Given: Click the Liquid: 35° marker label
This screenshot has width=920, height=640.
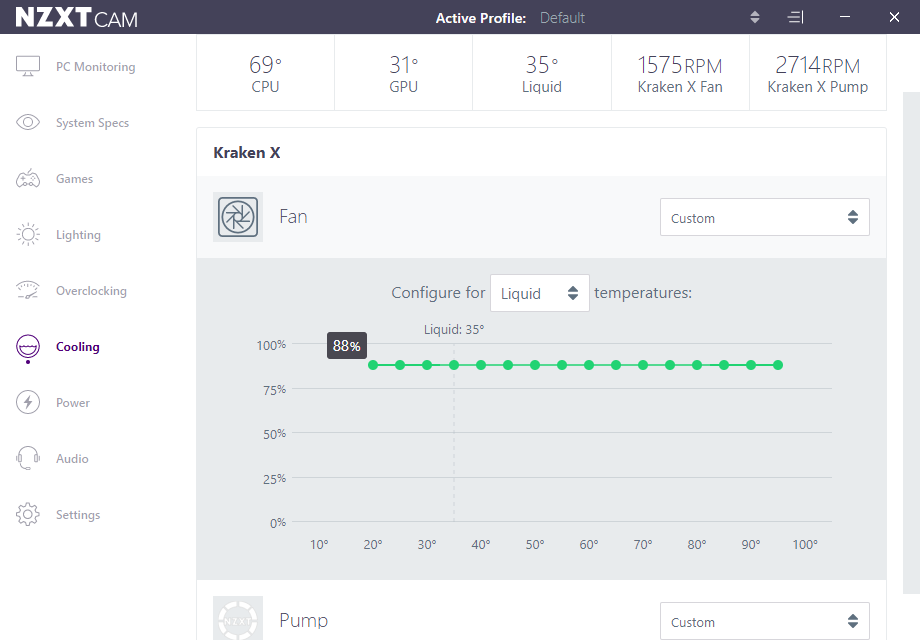Looking at the screenshot, I should [x=454, y=330].
